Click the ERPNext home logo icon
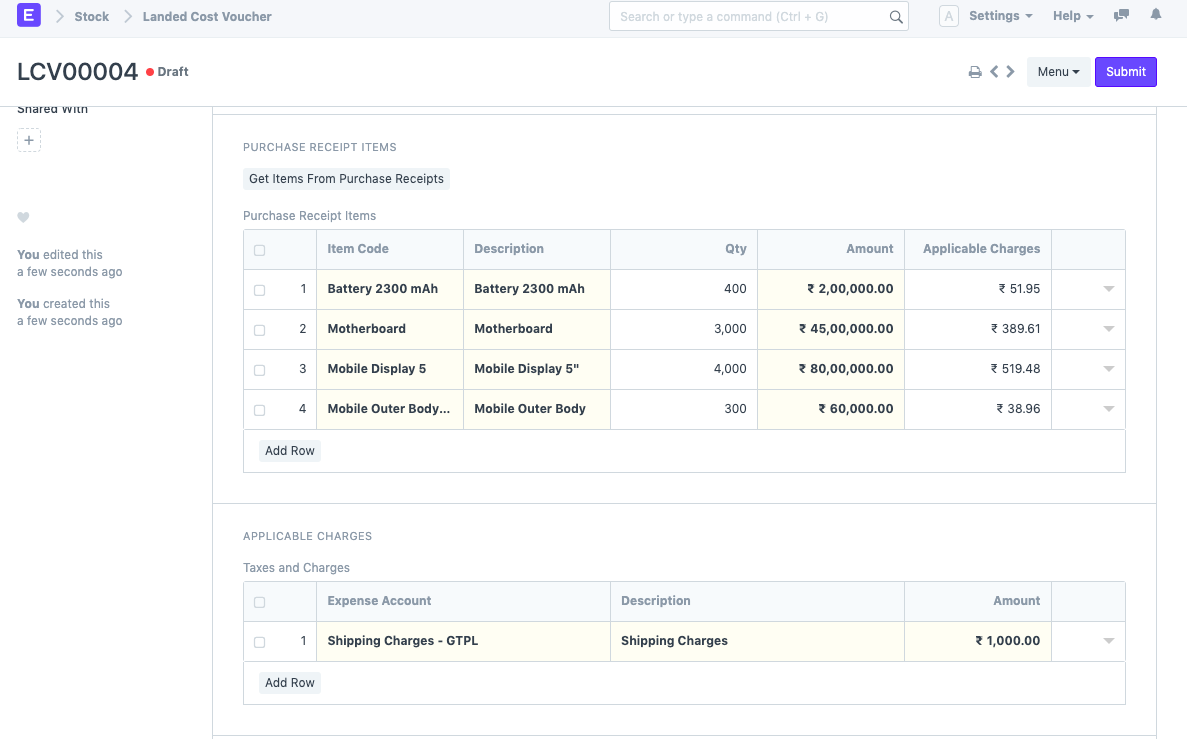 29,16
